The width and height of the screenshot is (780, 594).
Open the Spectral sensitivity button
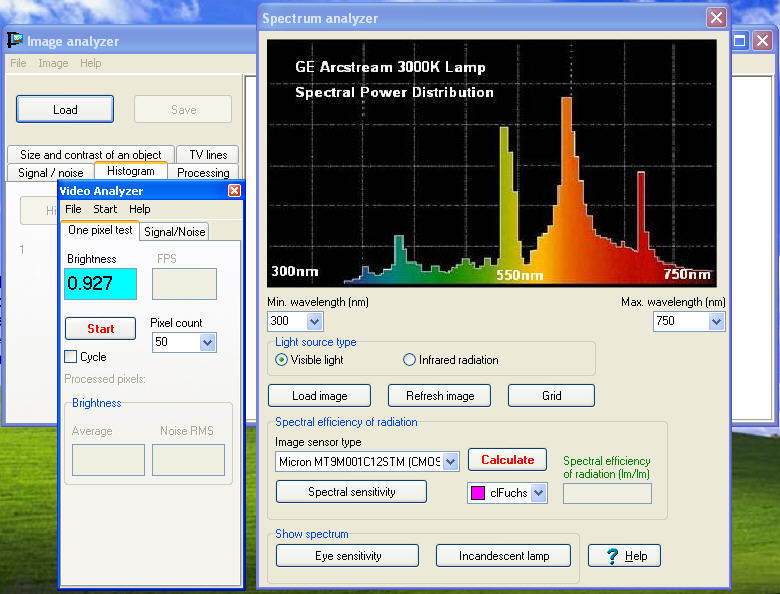(x=351, y=492)
